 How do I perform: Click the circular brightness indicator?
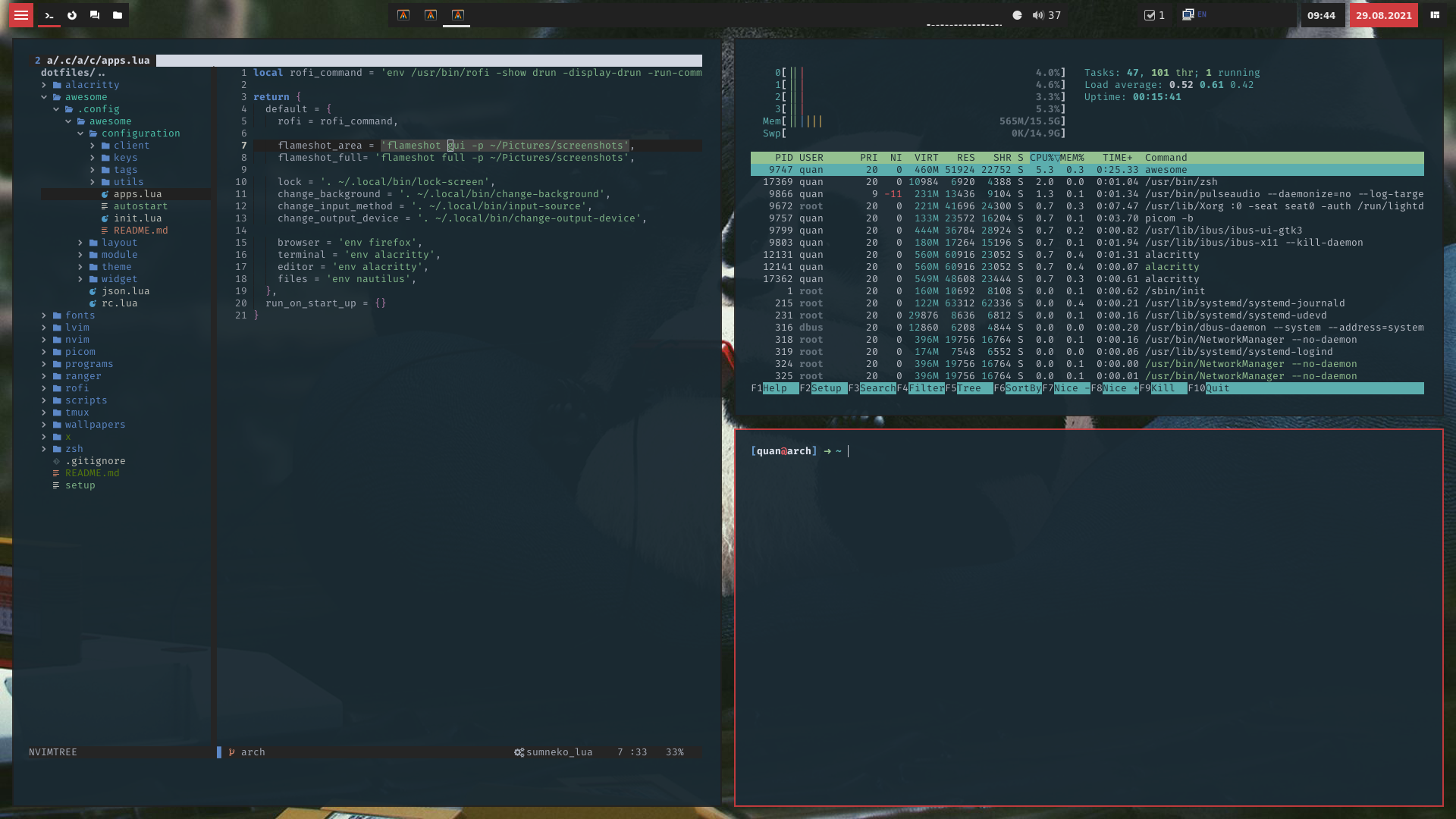click(x=1017, y=15)
